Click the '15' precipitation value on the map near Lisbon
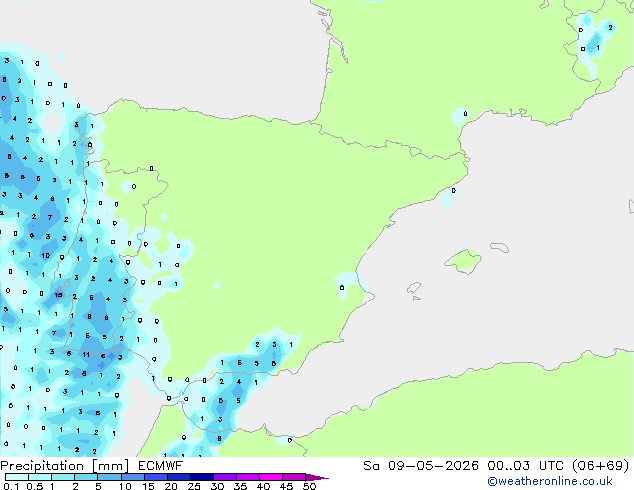 click(x=59, y=295)
